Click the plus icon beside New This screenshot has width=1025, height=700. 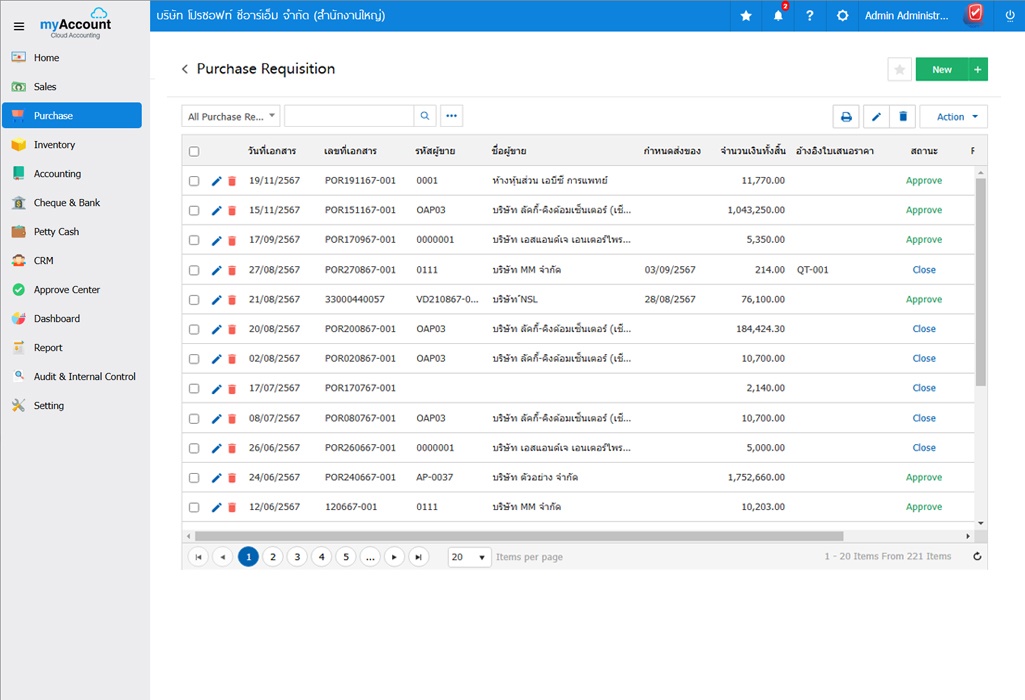[x=978, y=69]
